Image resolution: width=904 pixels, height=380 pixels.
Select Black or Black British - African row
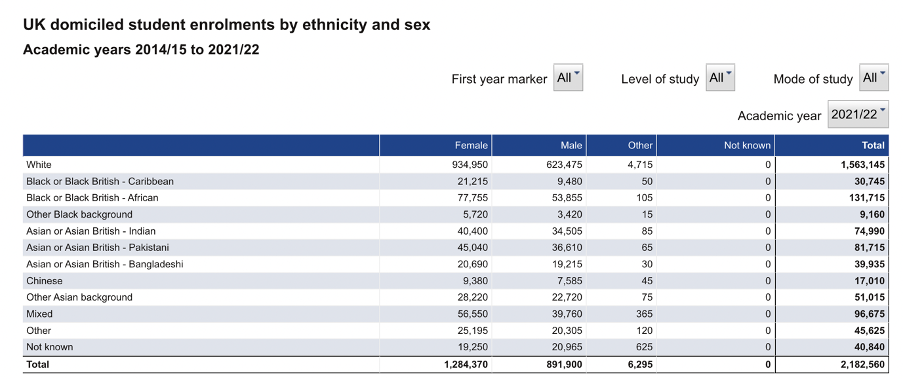pyautogui.click(x=455, y=198)
